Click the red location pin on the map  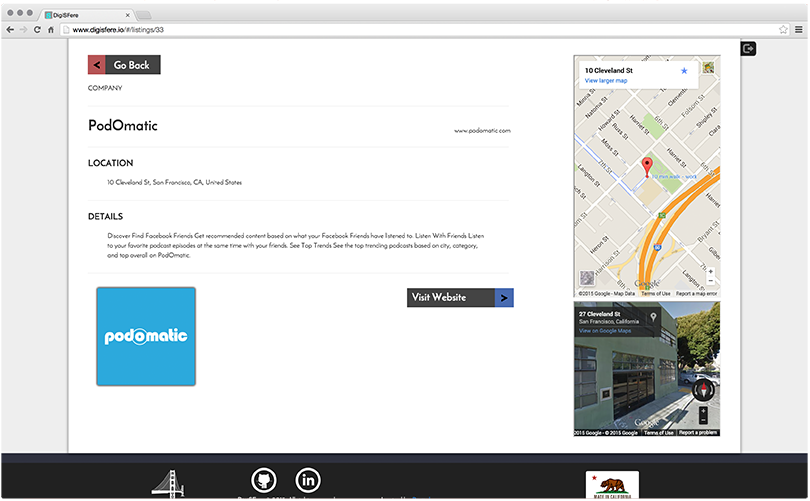coord(647,166)
